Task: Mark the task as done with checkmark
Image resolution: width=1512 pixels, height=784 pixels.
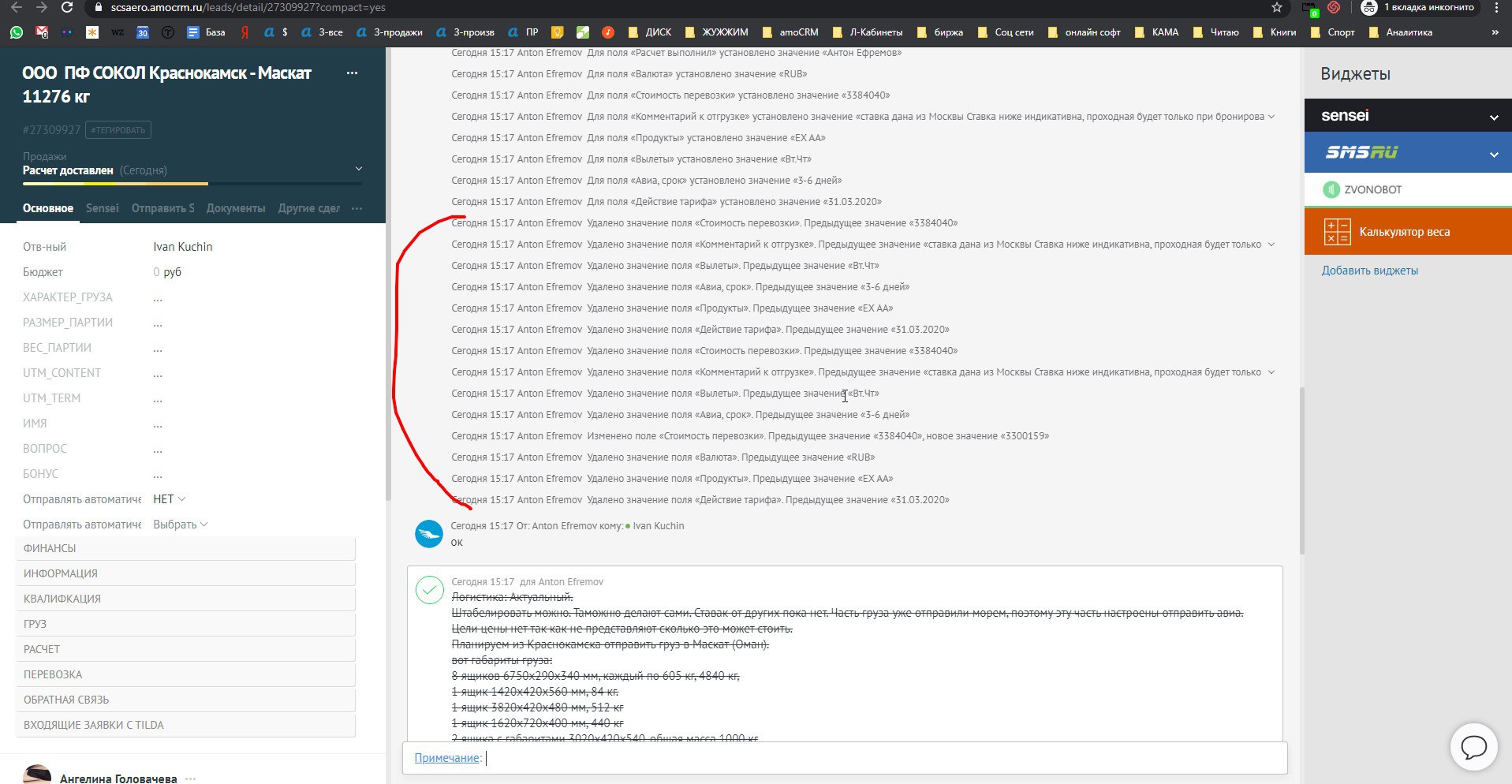Action: click(429, 590)
